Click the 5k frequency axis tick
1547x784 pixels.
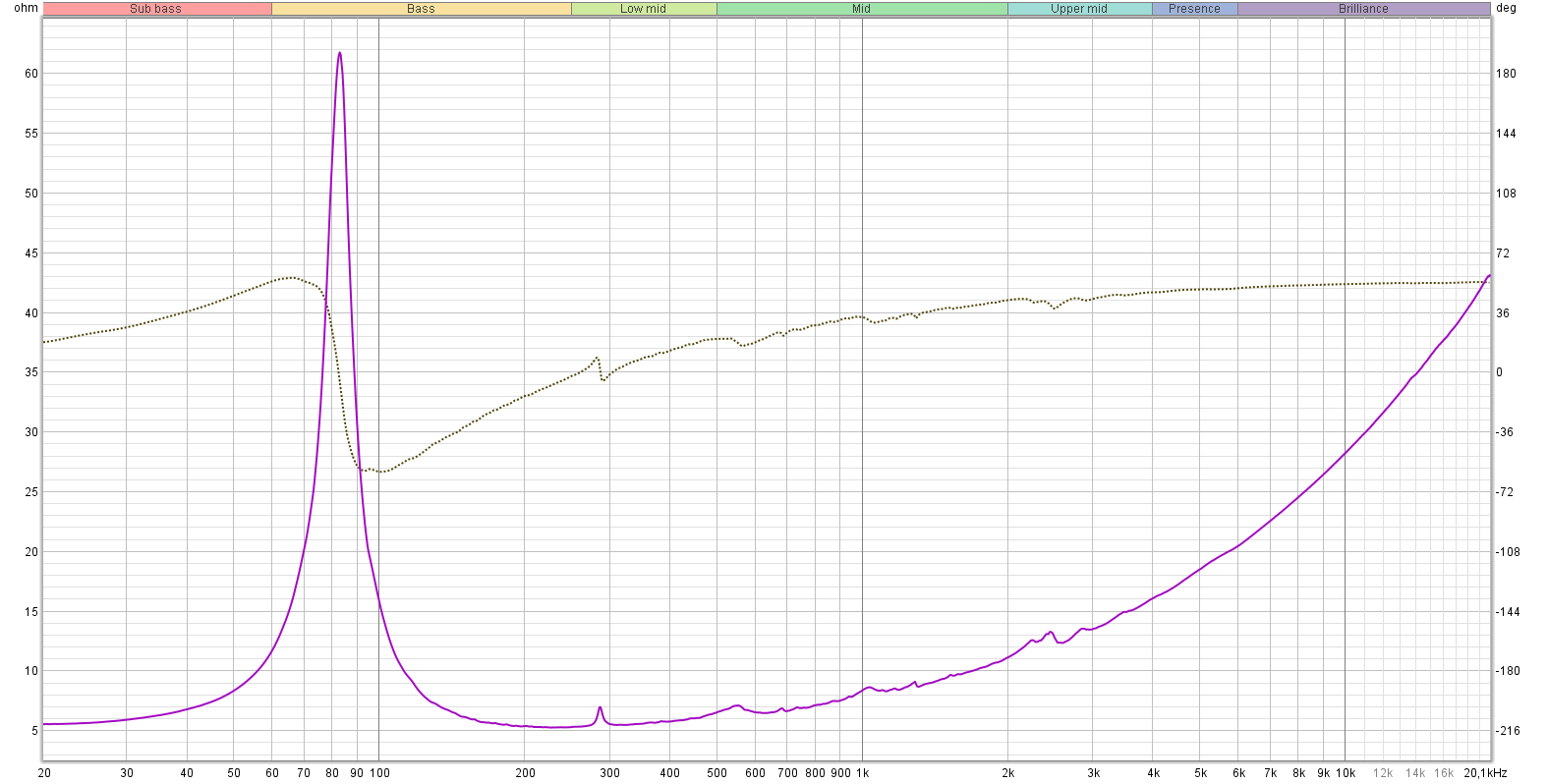click(1200, 773)
